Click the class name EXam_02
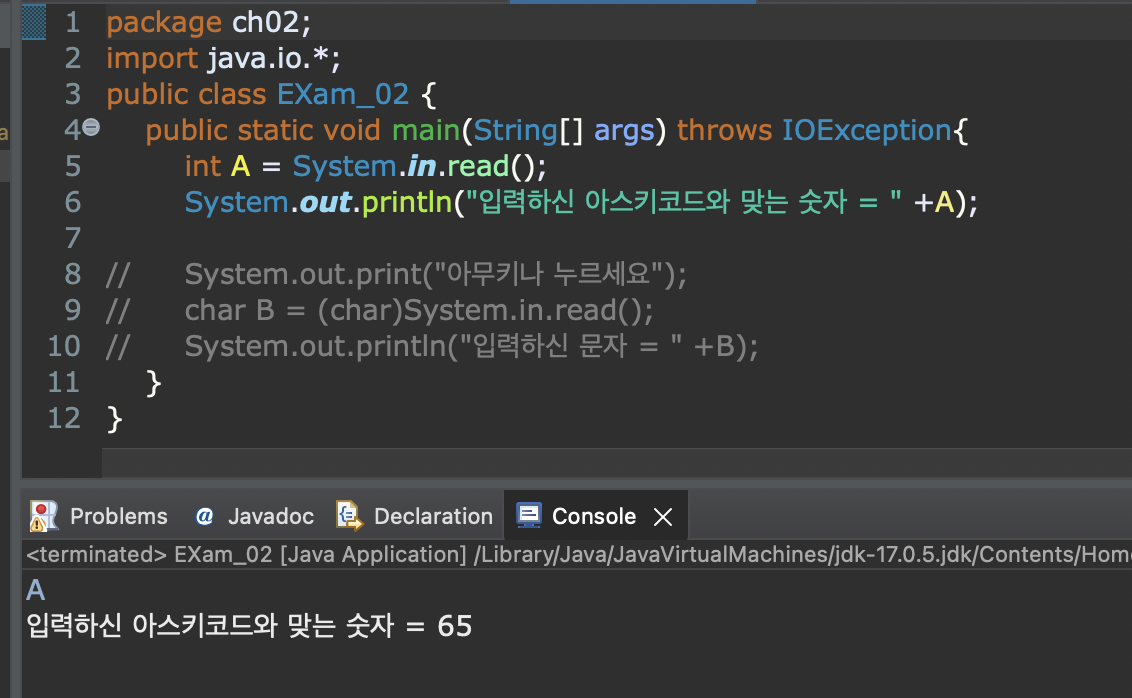The height and width of the screenshot is (698, 1132). pos(343,95)
